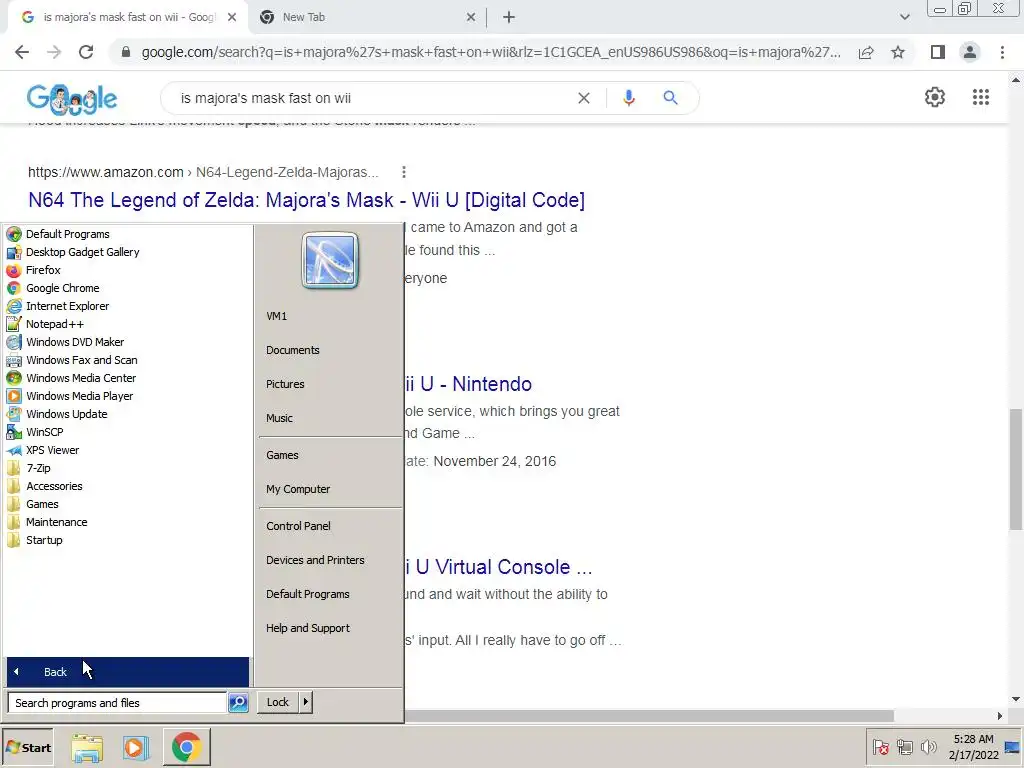Open the Google apps grid

tap(981, 97)
